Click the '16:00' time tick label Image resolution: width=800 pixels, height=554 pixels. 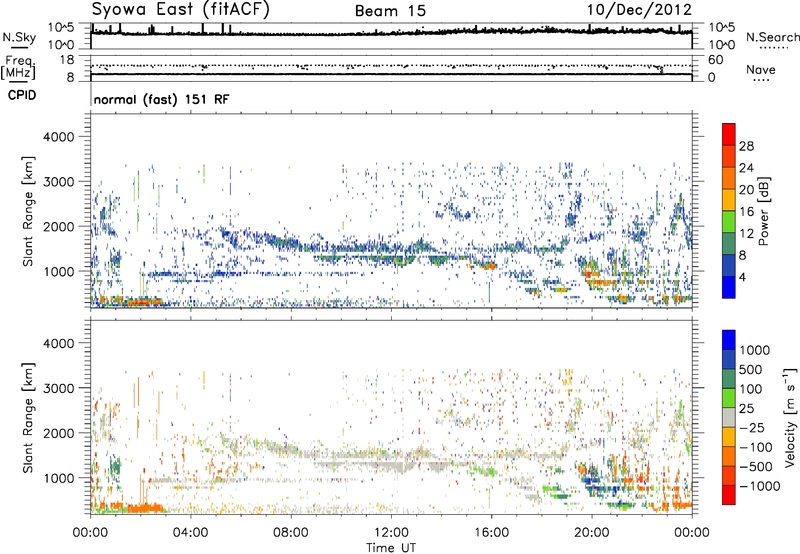pos(491,533)
